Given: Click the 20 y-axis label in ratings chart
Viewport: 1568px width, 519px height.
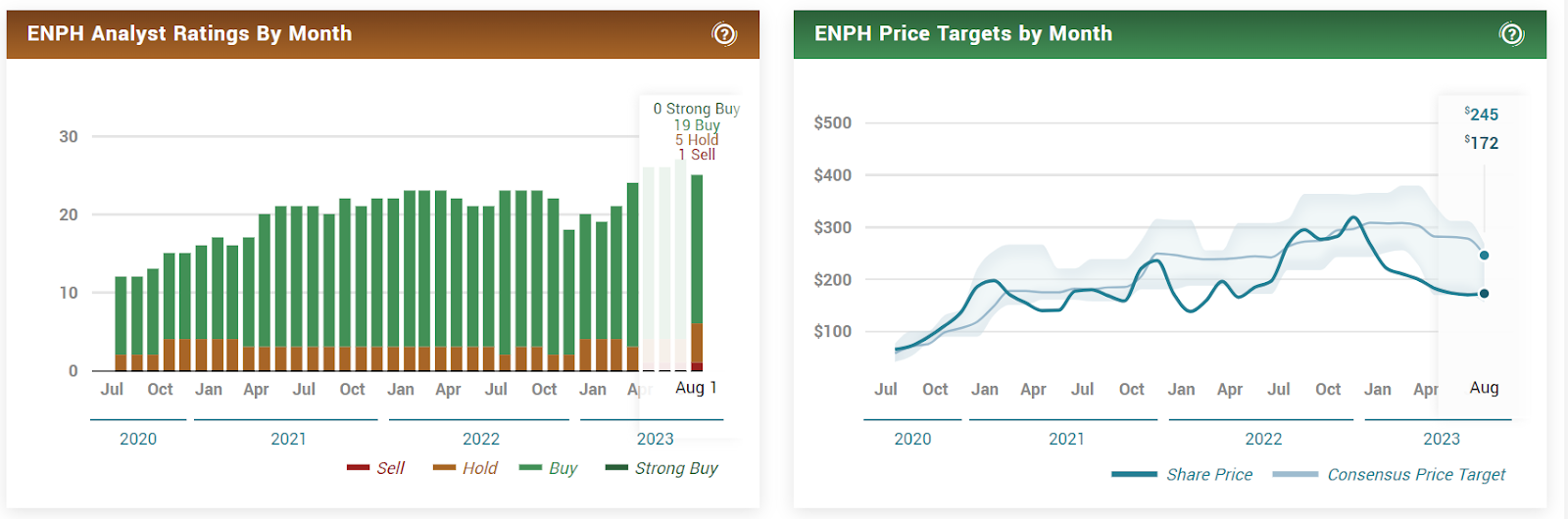Looking at the screenshot, I should click(x=69, y=214).
